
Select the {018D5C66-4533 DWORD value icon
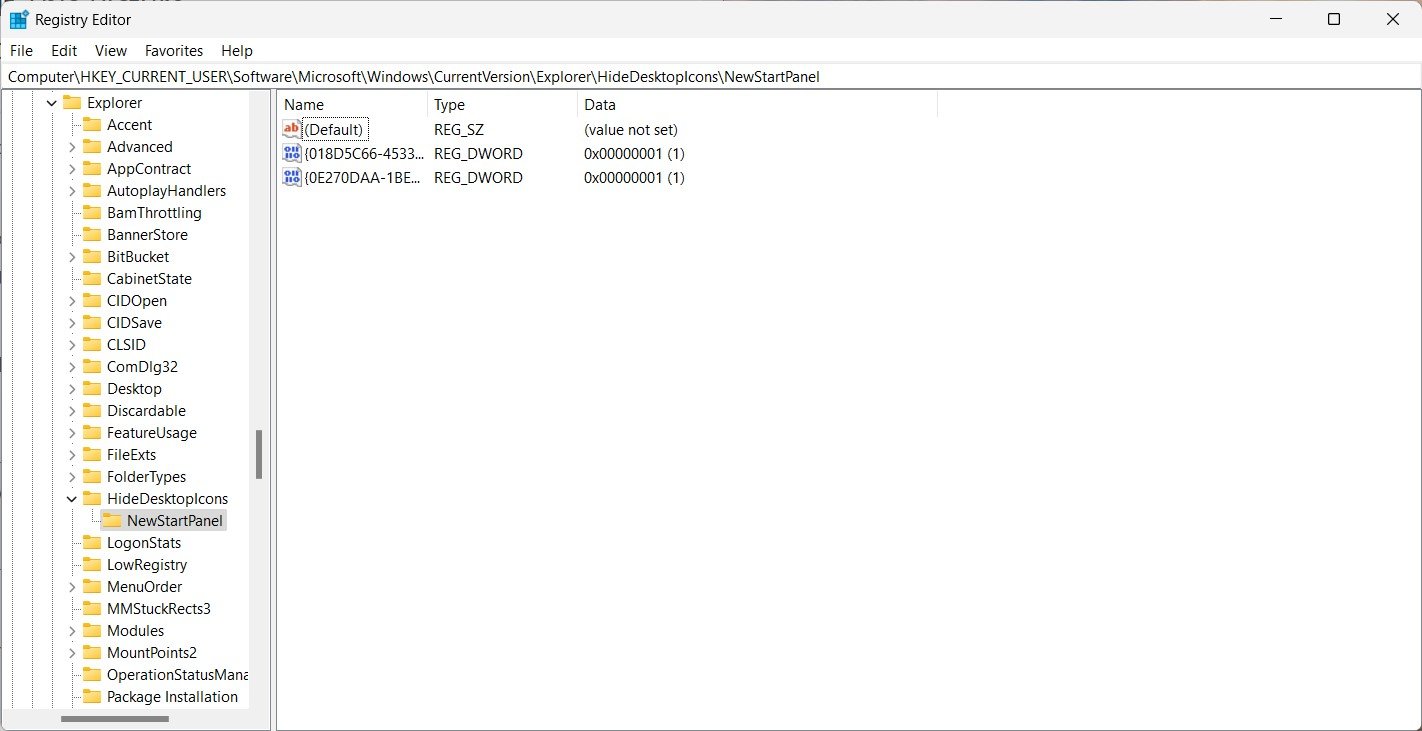click(x=292, y=153)
